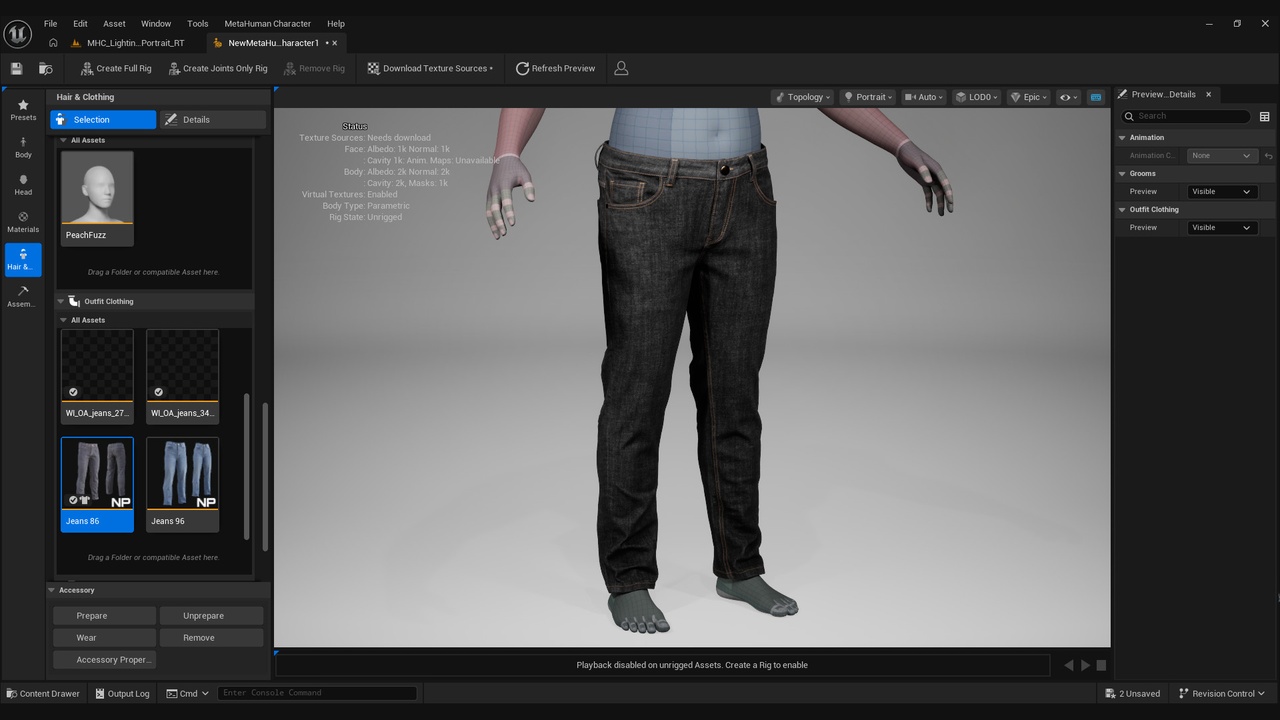
Task: Collapse All Assets under Outfit Clothing
Action: tap(64, 320)
